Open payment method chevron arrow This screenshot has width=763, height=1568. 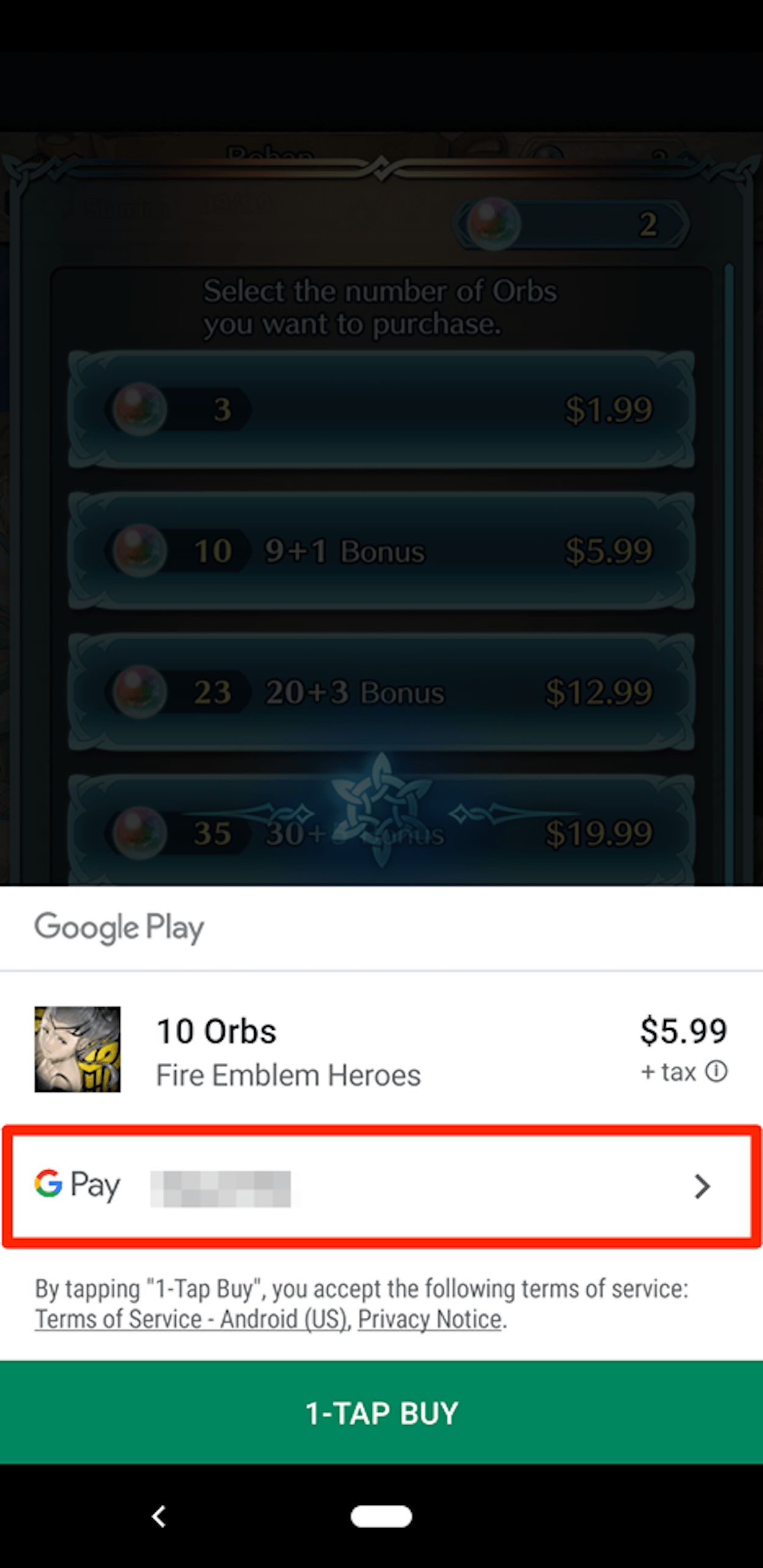[x=703, y=1186]
